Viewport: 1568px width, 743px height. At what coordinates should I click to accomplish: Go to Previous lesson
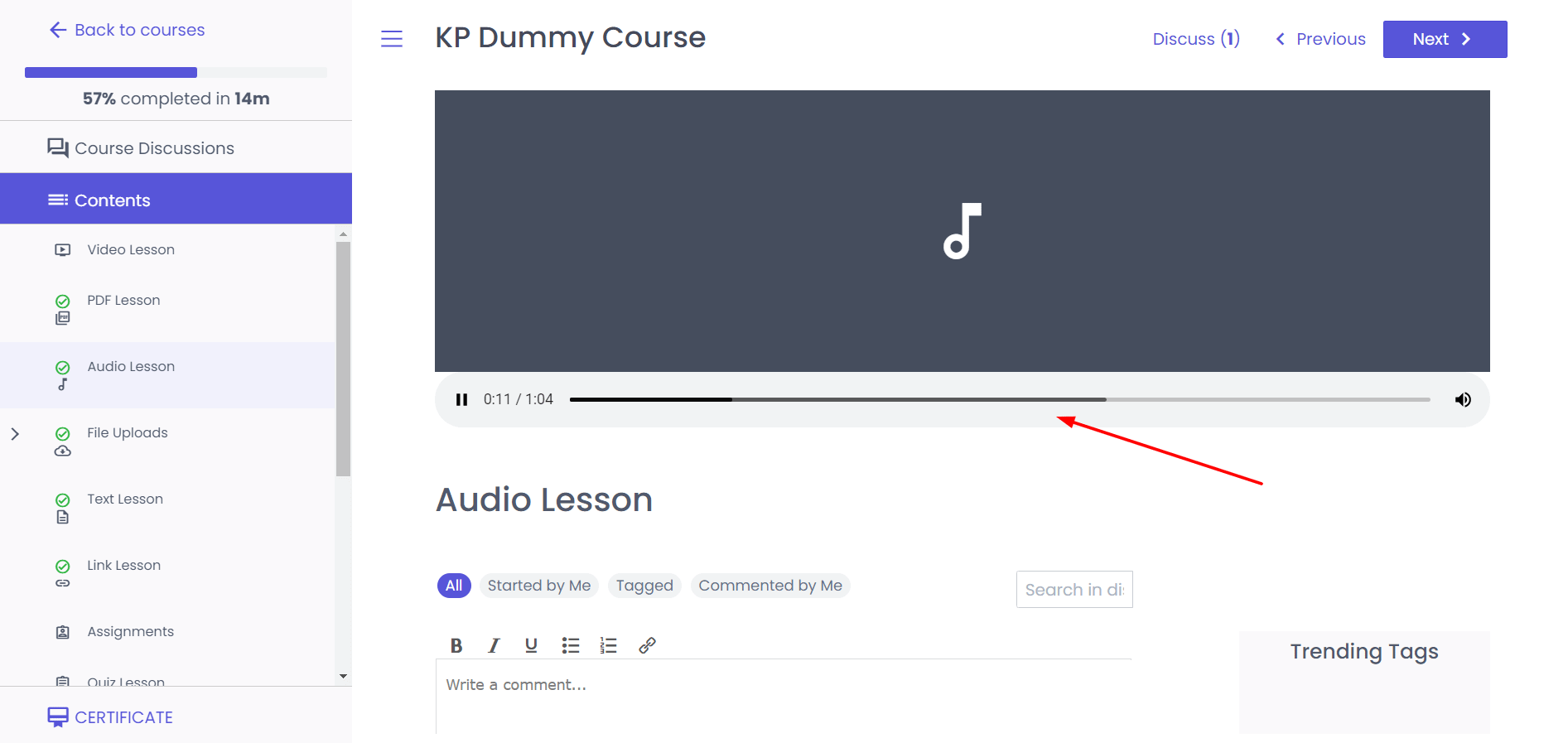pos(1320,39)
